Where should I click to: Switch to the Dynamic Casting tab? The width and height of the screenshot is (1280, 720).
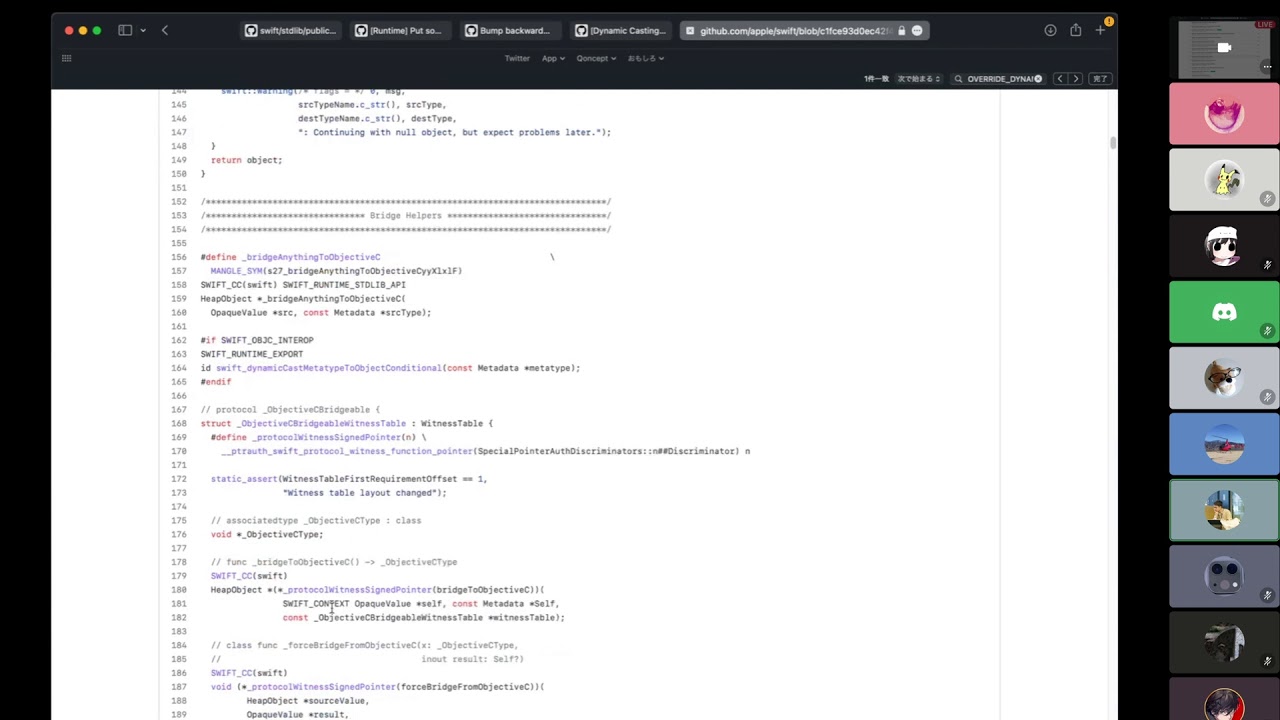point(620,31)
